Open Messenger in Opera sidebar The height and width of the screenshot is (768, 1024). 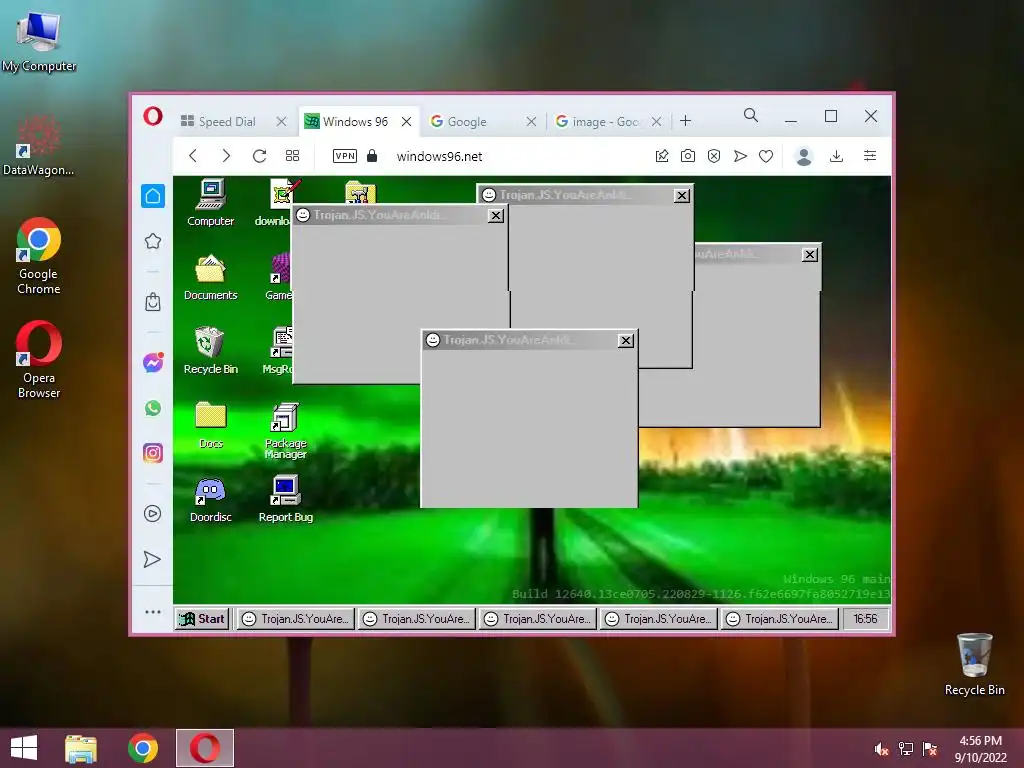coord(153,362)
